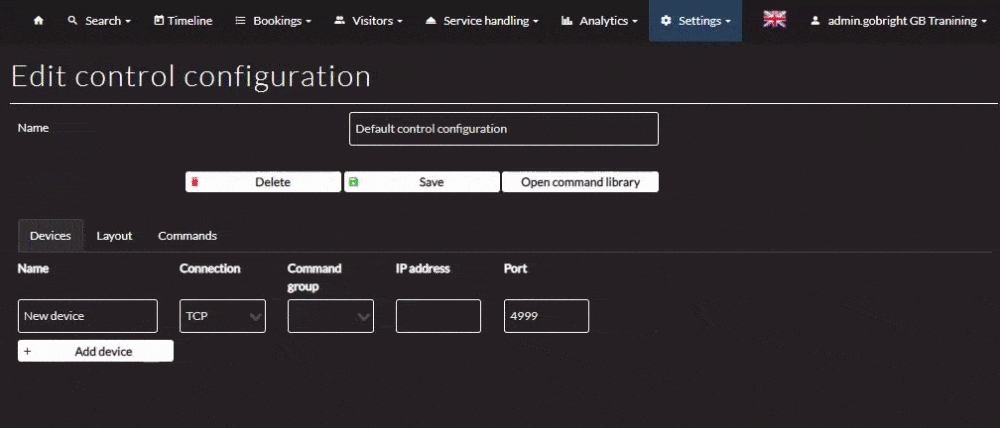Select the Devices tab
The image size is (1000, 428).
pyautogui.click(x=50, y=236)
